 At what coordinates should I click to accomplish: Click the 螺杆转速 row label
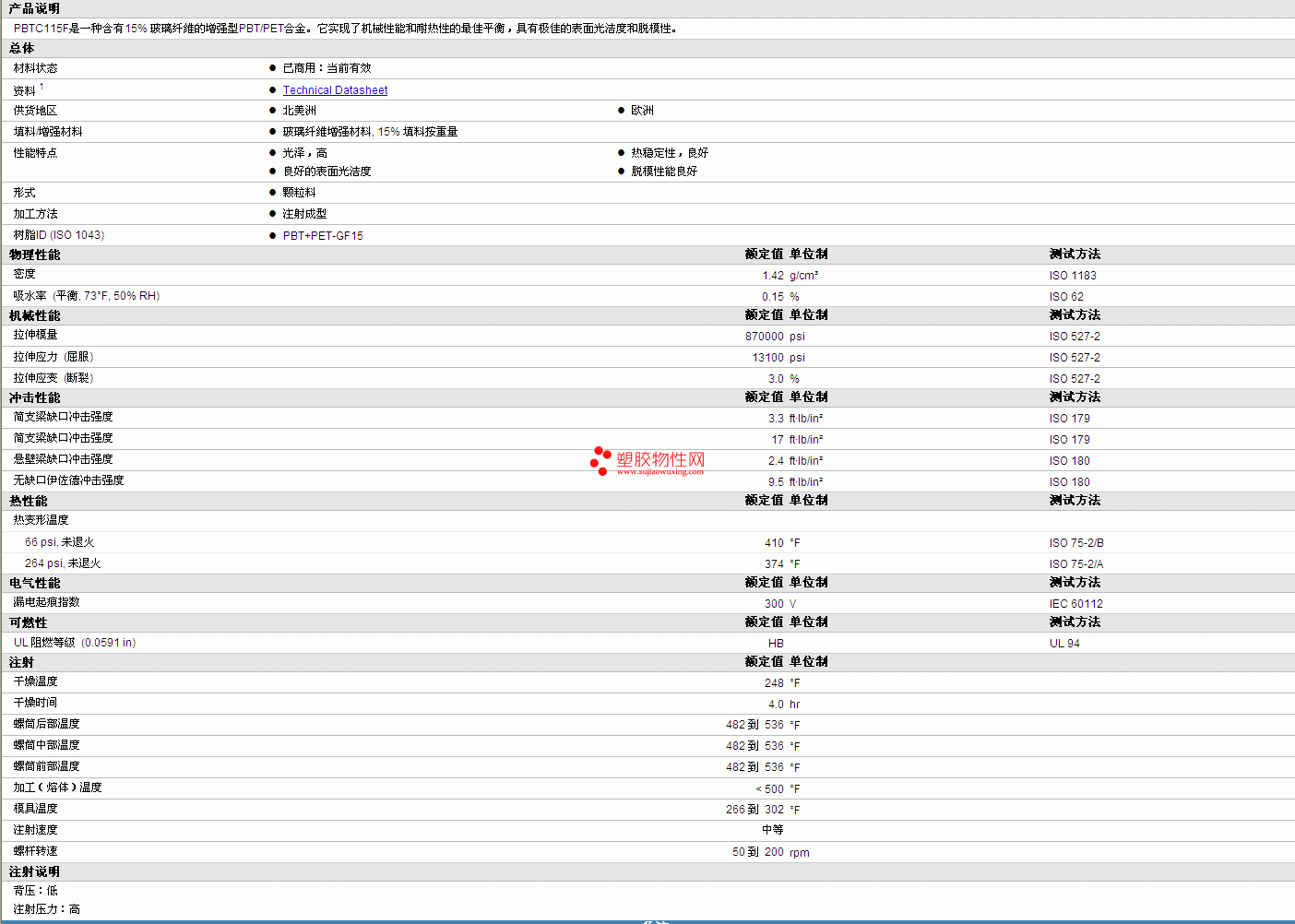pos(35,851)
